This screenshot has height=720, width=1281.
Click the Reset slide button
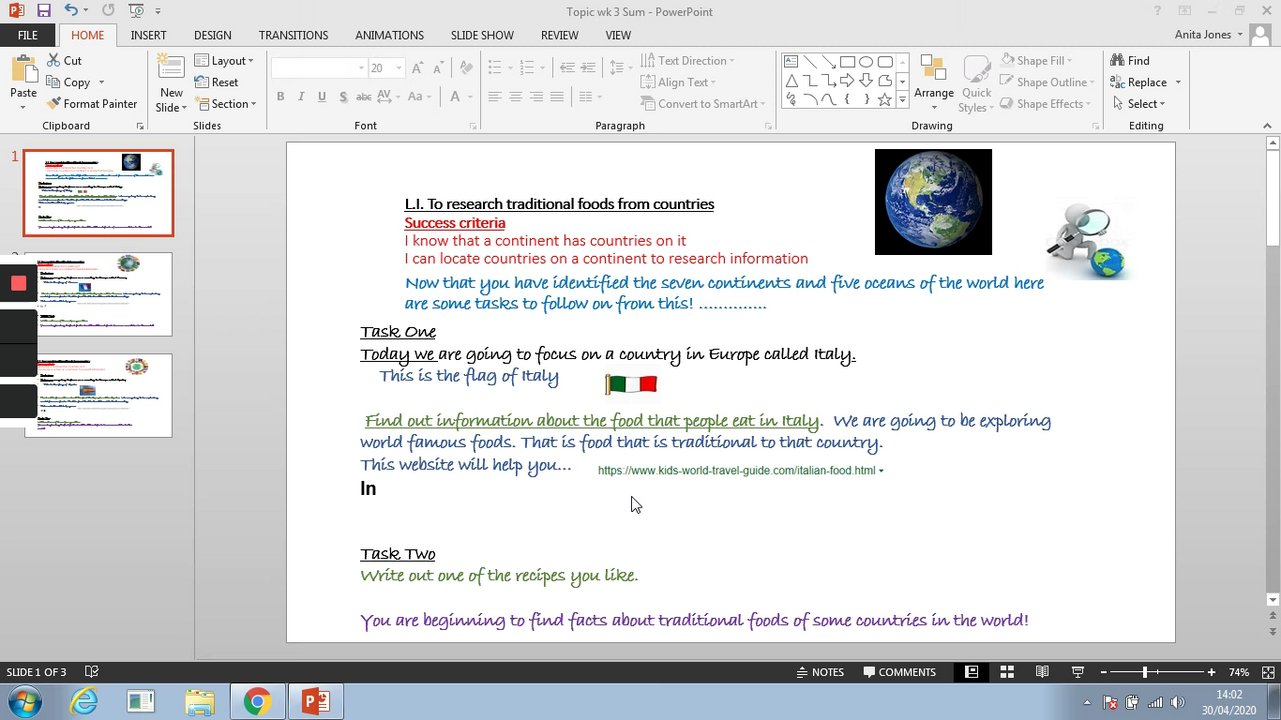coord(217,83)
